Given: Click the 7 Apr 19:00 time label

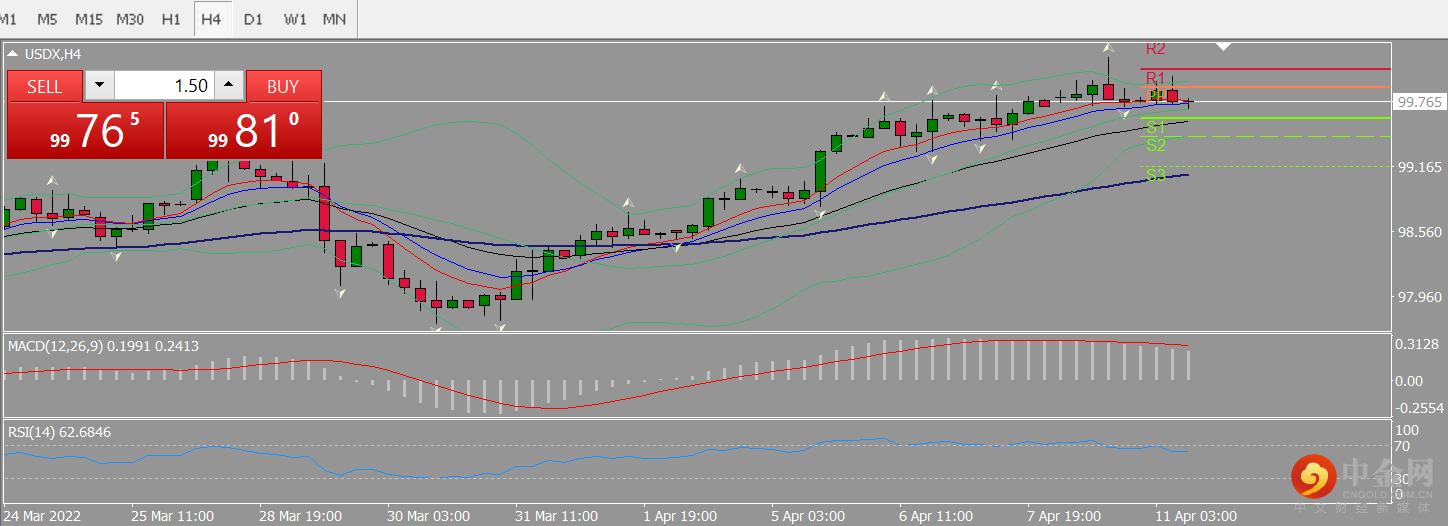Looking at the screenshot, I should tap(1066, 516).
